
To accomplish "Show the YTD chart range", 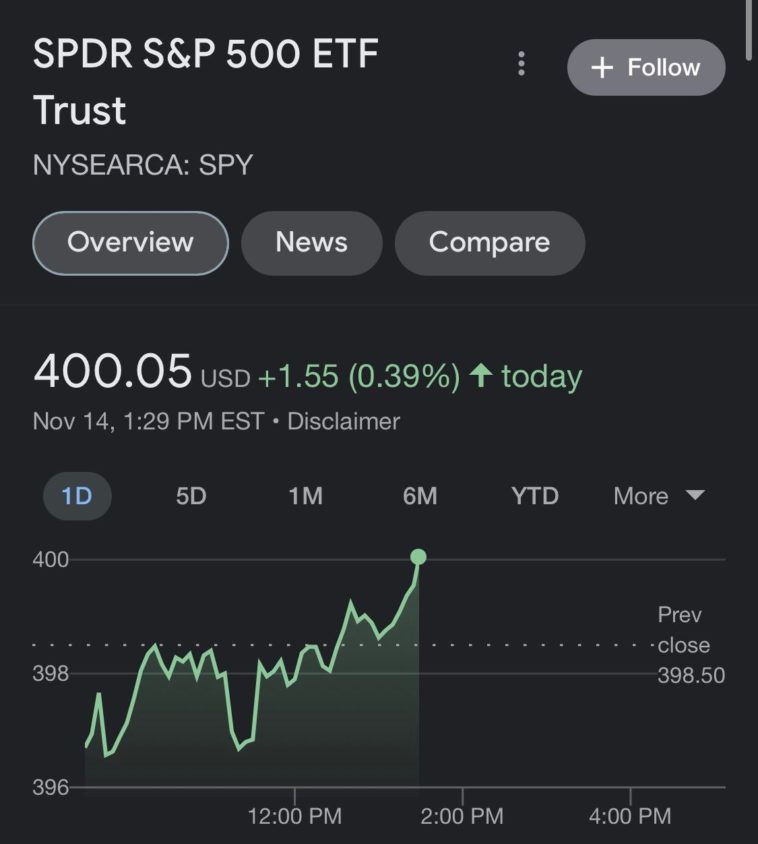I will (535, 496).
